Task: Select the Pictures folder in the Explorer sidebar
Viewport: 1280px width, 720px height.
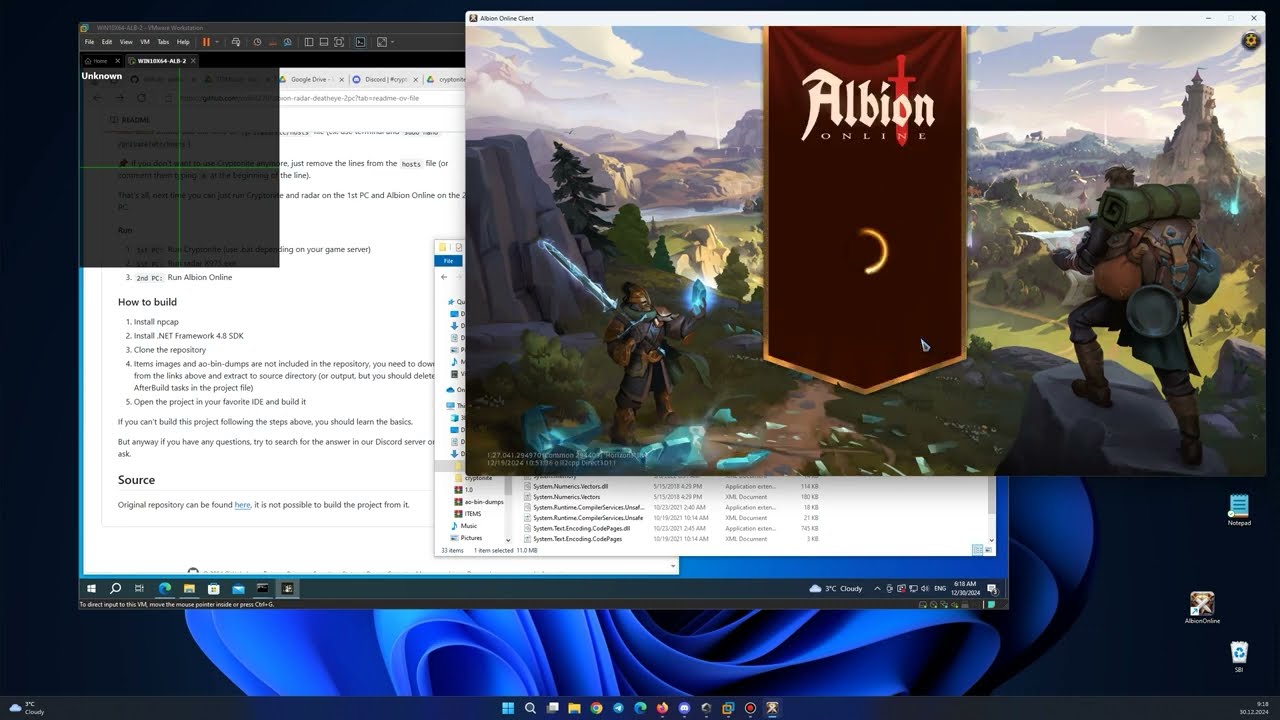Action: (x=466, y=538)
